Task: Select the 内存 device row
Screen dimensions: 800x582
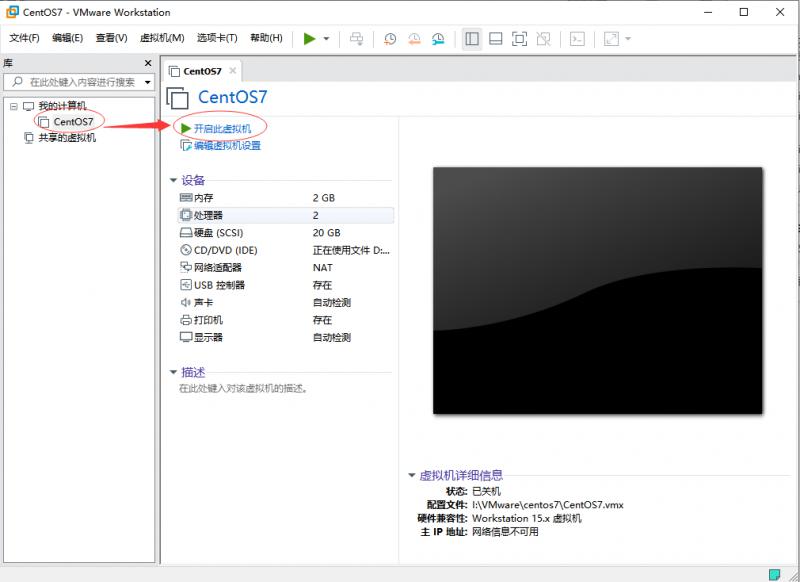Action: (286, 198)
